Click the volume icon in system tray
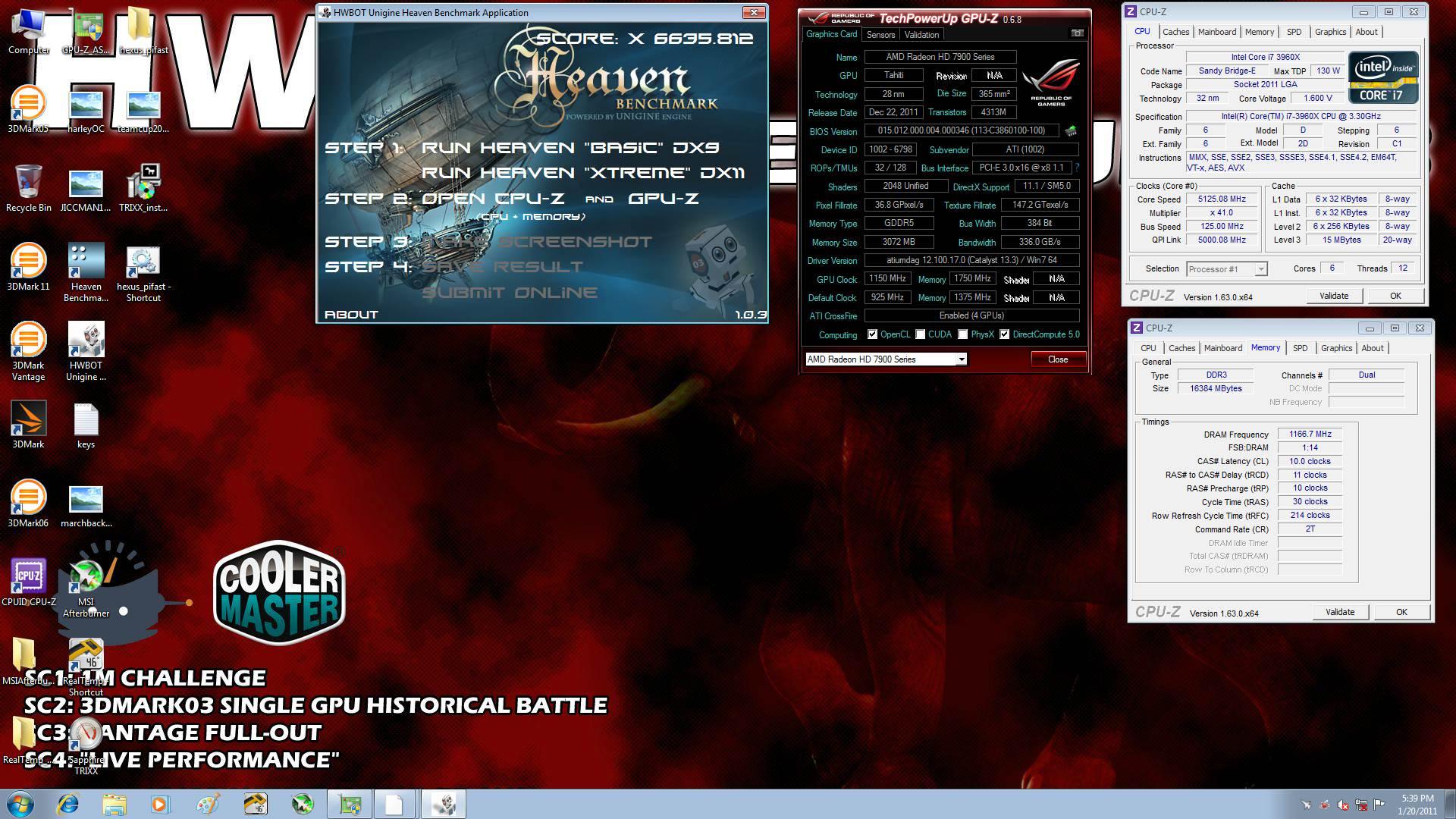This screenshot has height=819, width=1456. (x=1343, y=805)
